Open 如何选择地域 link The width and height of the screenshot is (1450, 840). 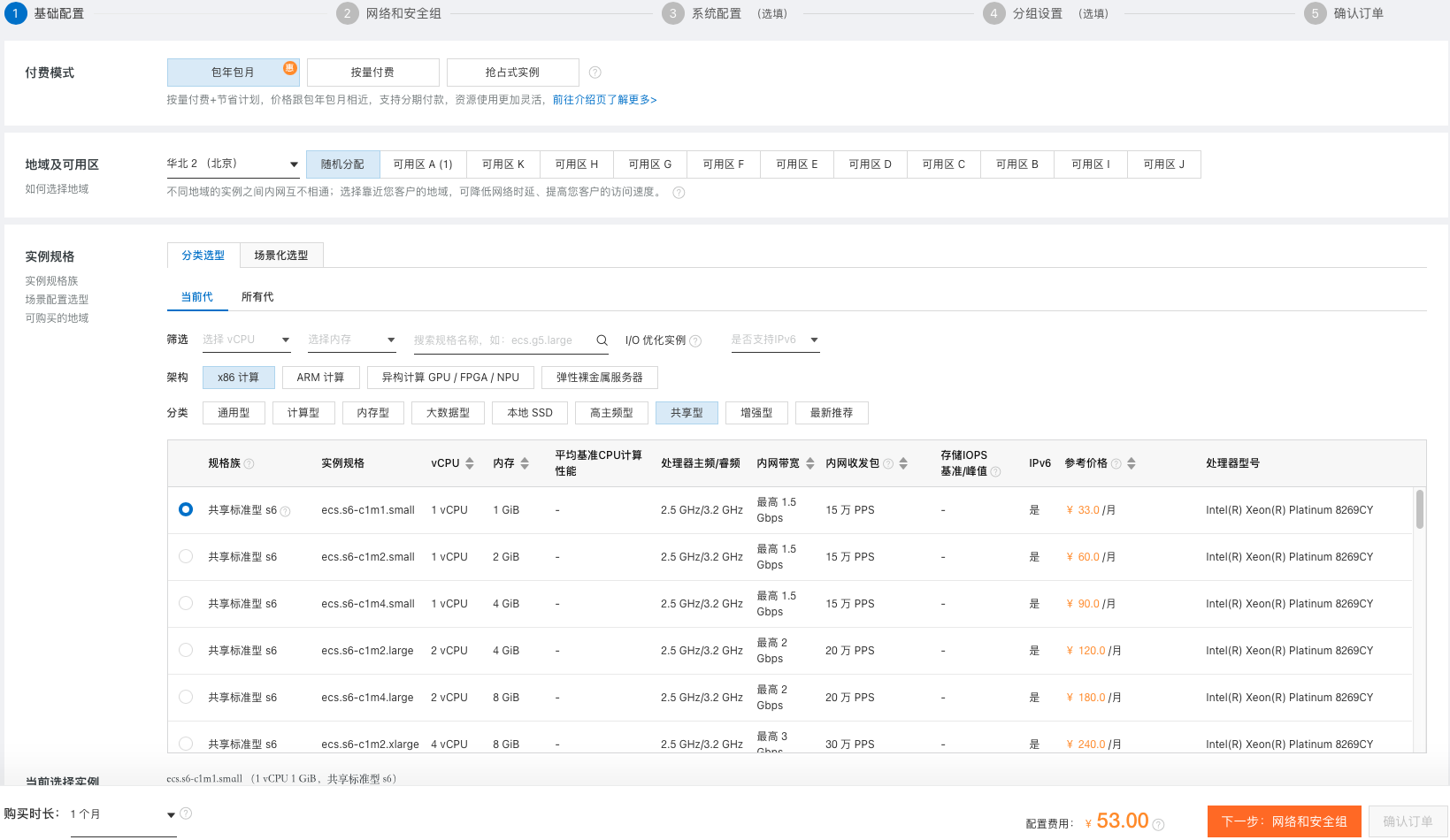point(57,189)
